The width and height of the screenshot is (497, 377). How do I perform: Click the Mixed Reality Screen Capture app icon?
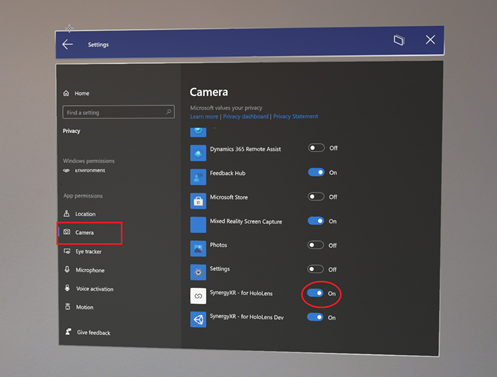point(198,225)
